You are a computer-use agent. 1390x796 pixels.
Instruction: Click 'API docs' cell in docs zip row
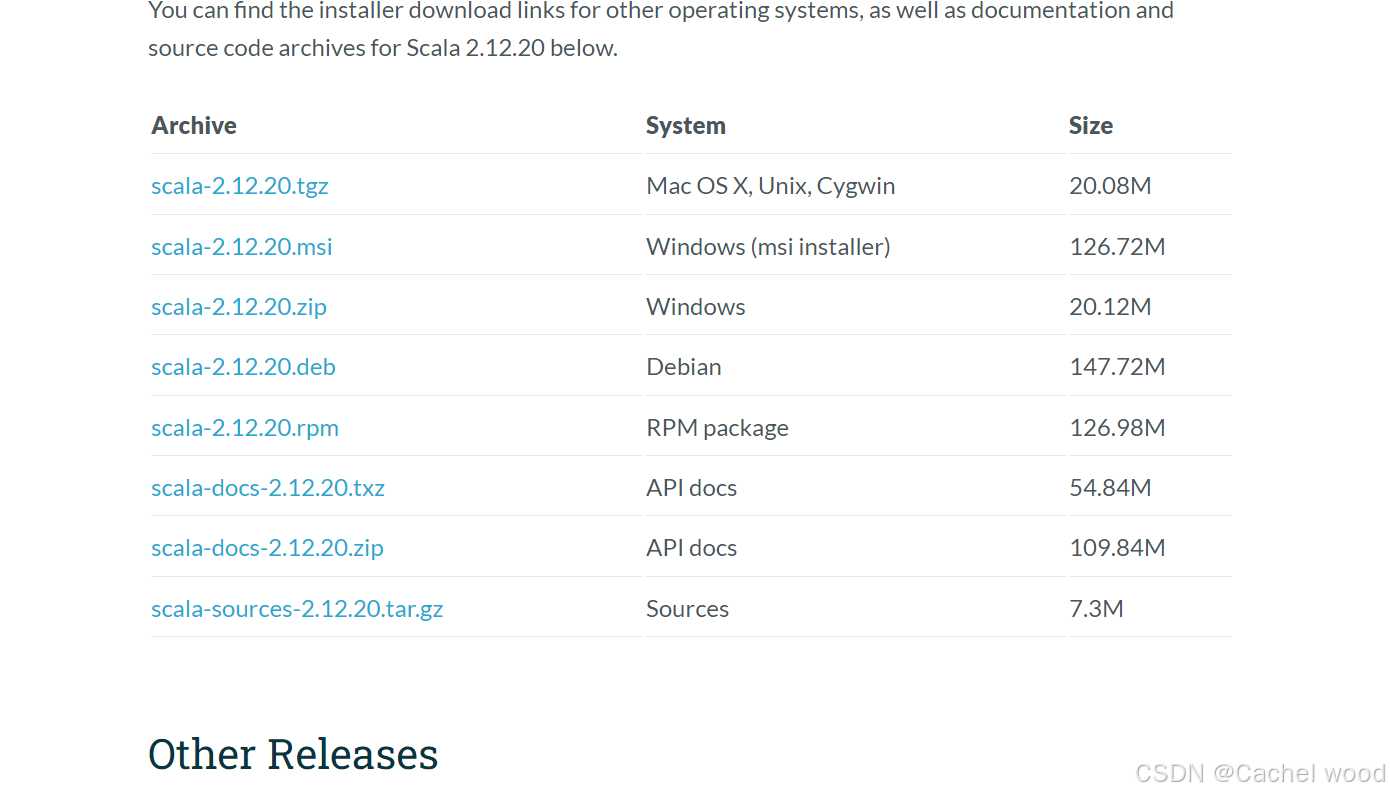(691, 548)
